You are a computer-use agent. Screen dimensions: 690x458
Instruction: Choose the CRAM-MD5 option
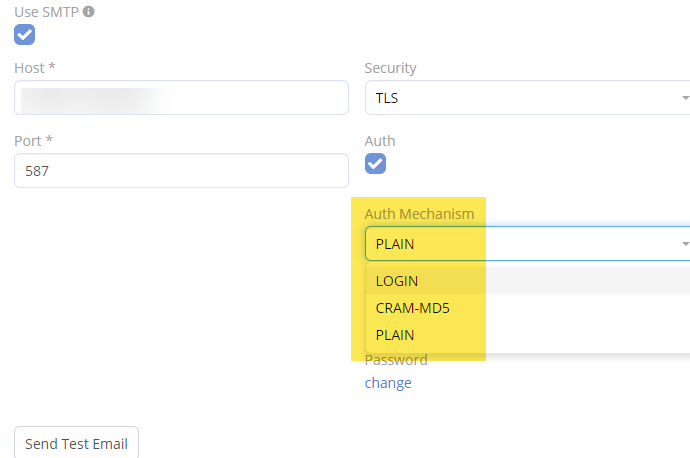pyautogui.click(x=412, y=308)
